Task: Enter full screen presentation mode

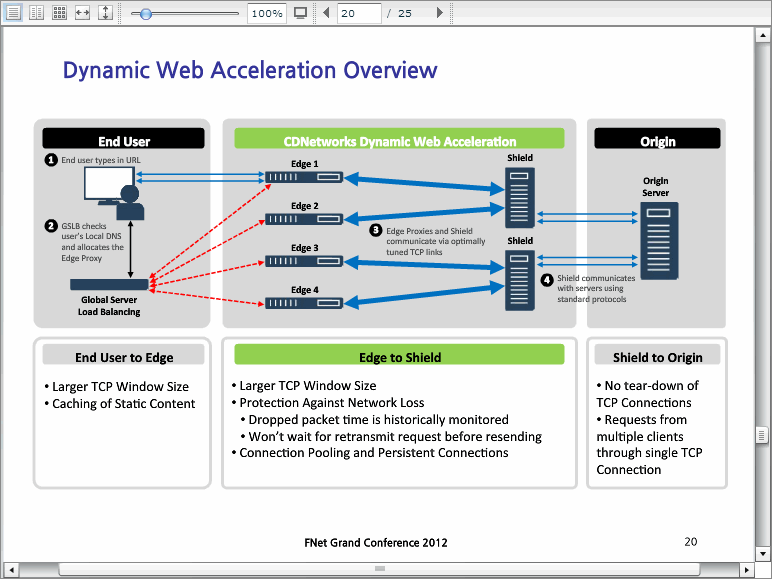Action: click(x=300, y=13)
